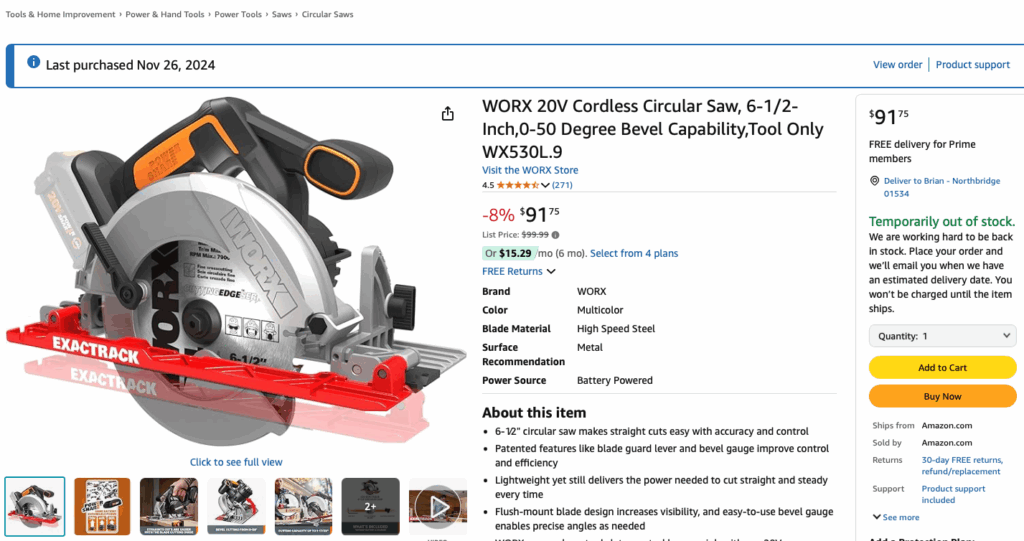
Task: Click the delivery location pin icon
Action: tap(874, 181)
